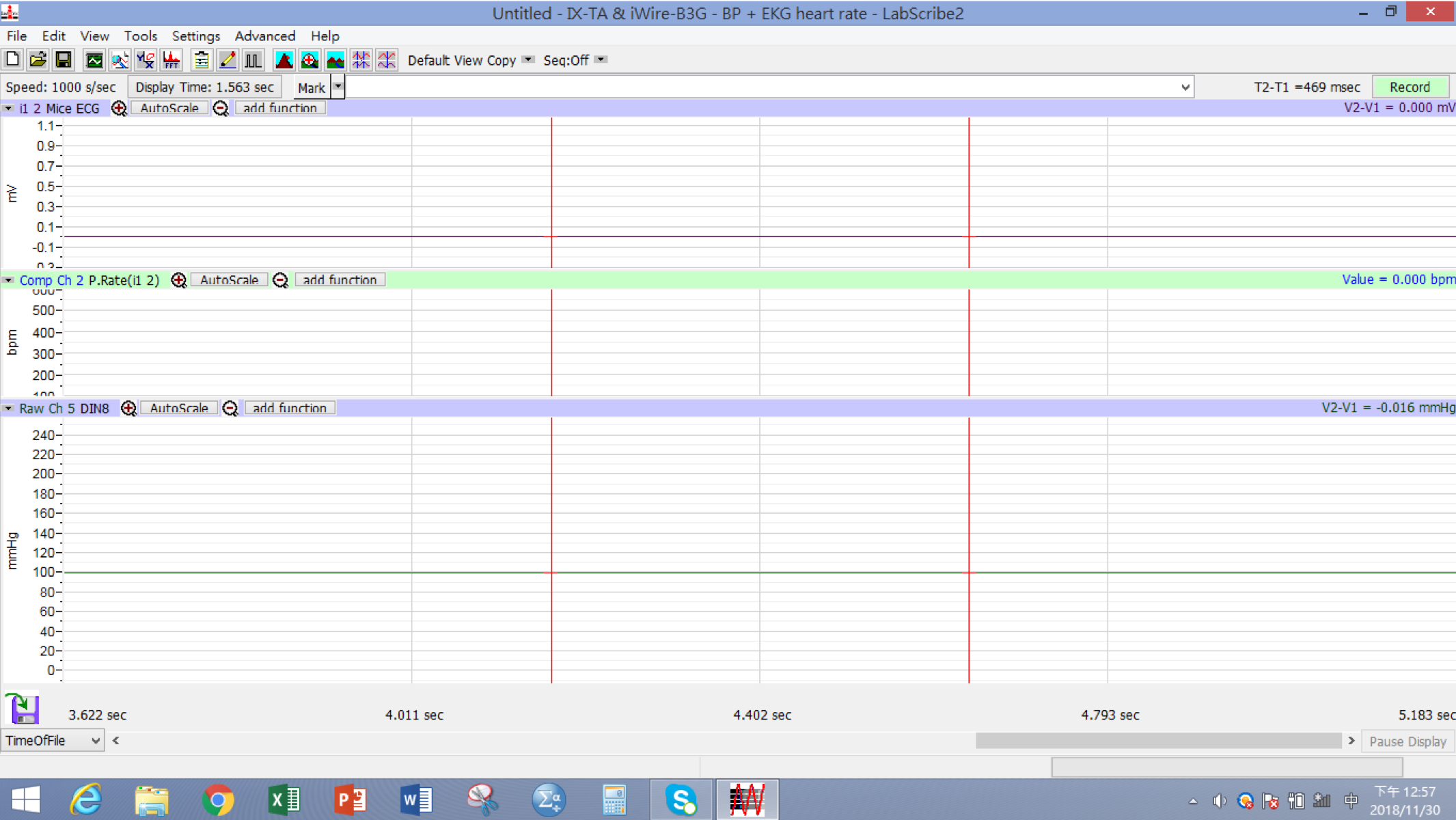The width and height of the screenshot is (1456, 820).
Task: Click the horizontal time scrollbar thumb
Action: [1158, 741]
